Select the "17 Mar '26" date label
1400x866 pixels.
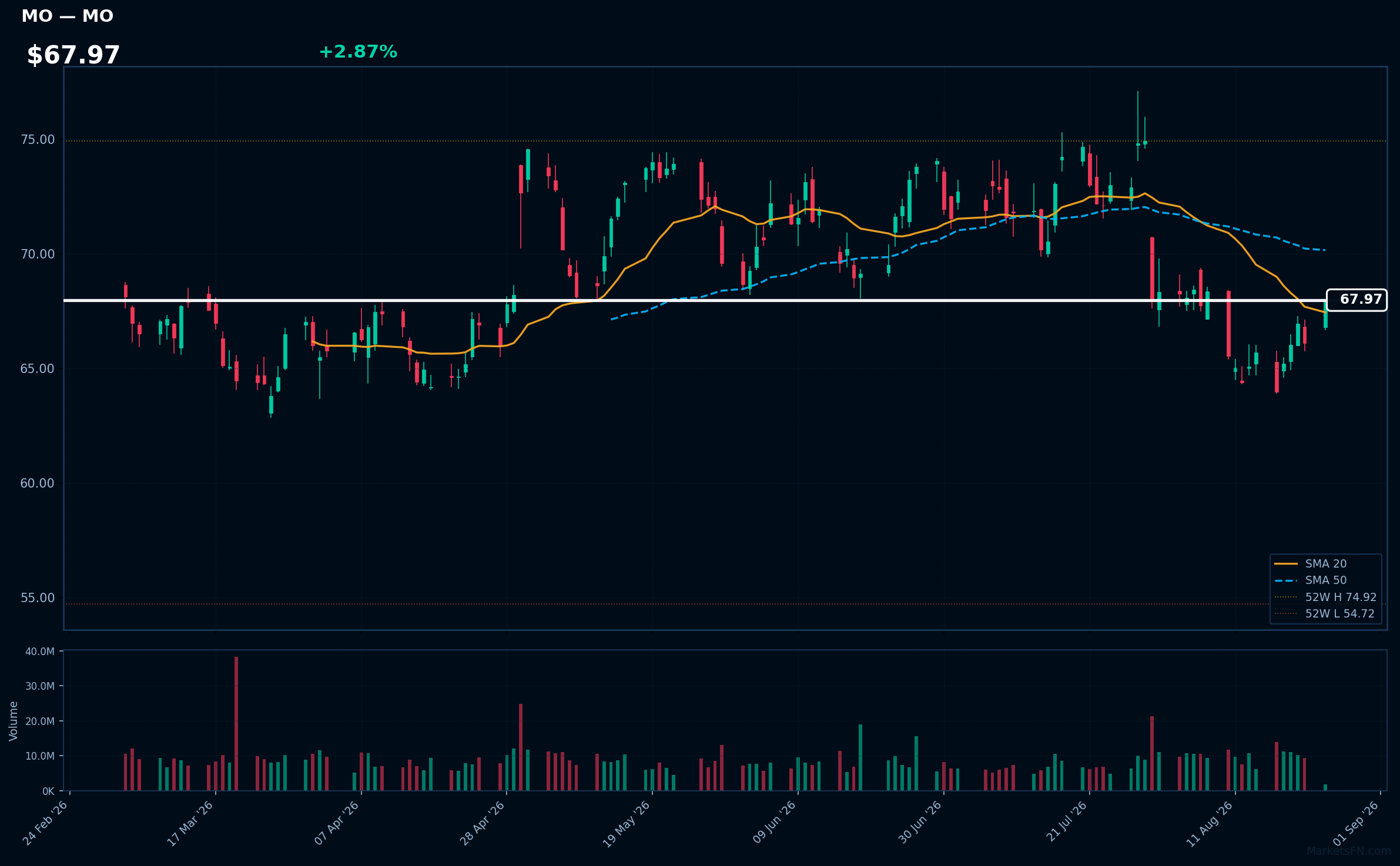[x=190, y=823]
